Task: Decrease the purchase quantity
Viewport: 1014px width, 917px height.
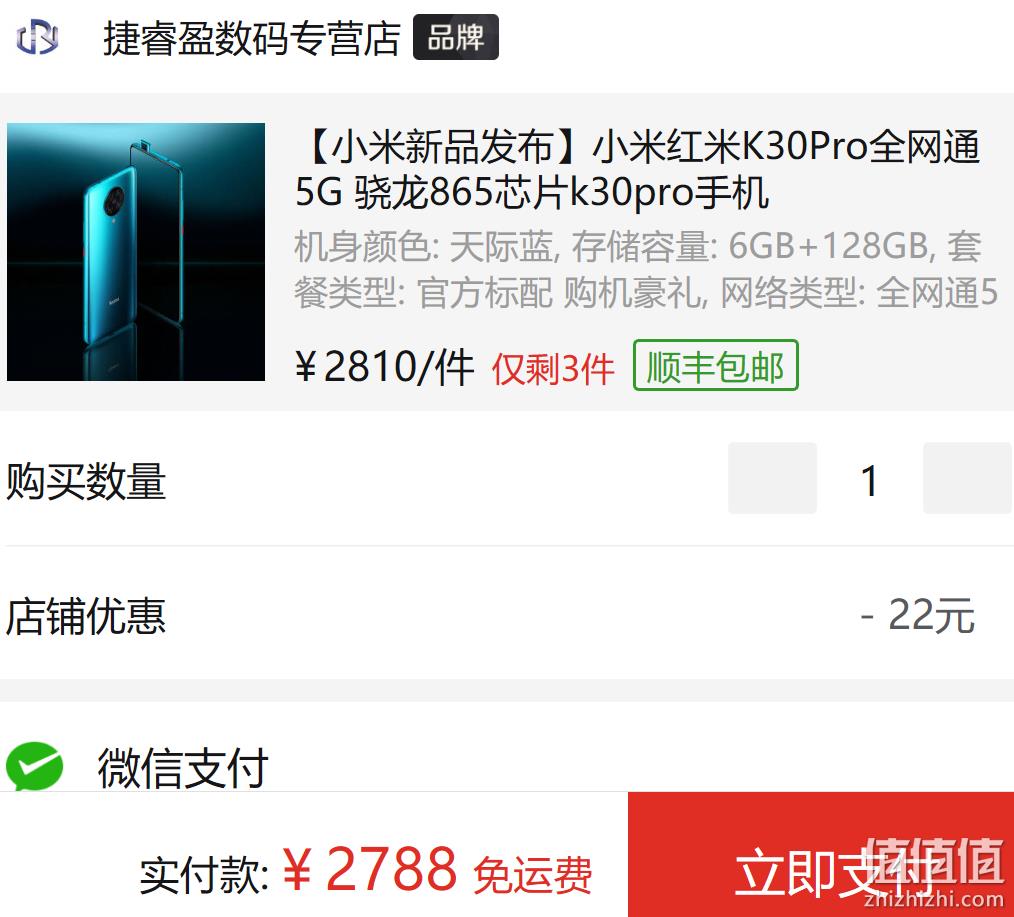Action: (772, 478)
